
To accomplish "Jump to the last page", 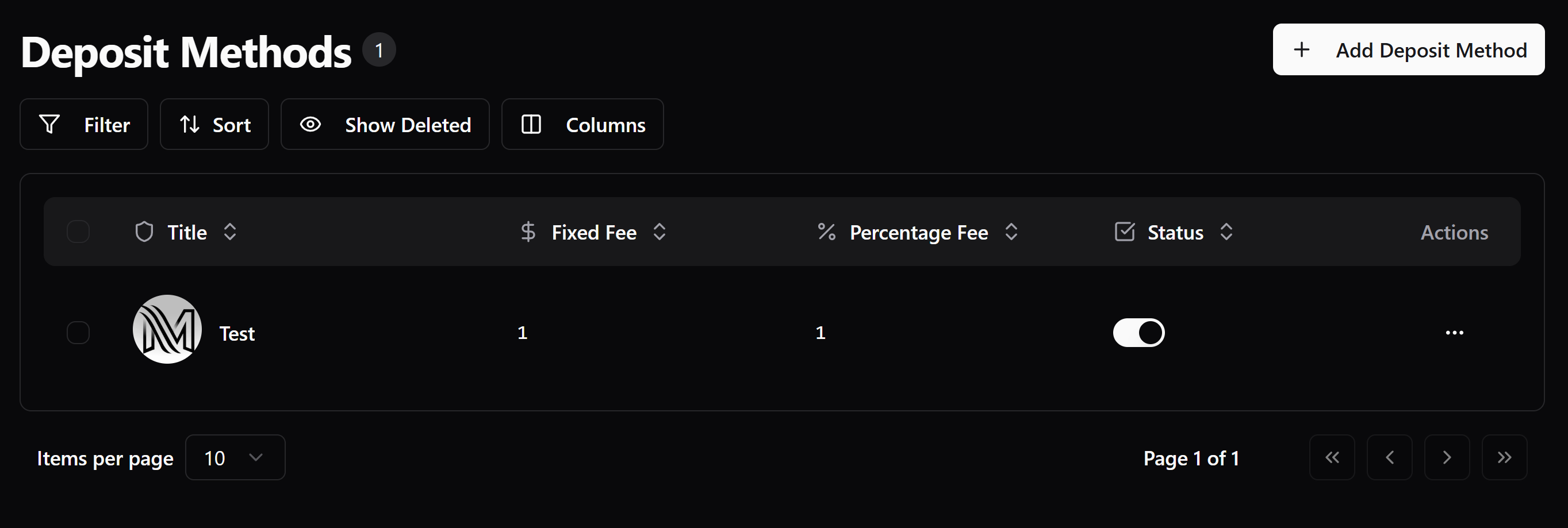I will tap(1504, 457).
